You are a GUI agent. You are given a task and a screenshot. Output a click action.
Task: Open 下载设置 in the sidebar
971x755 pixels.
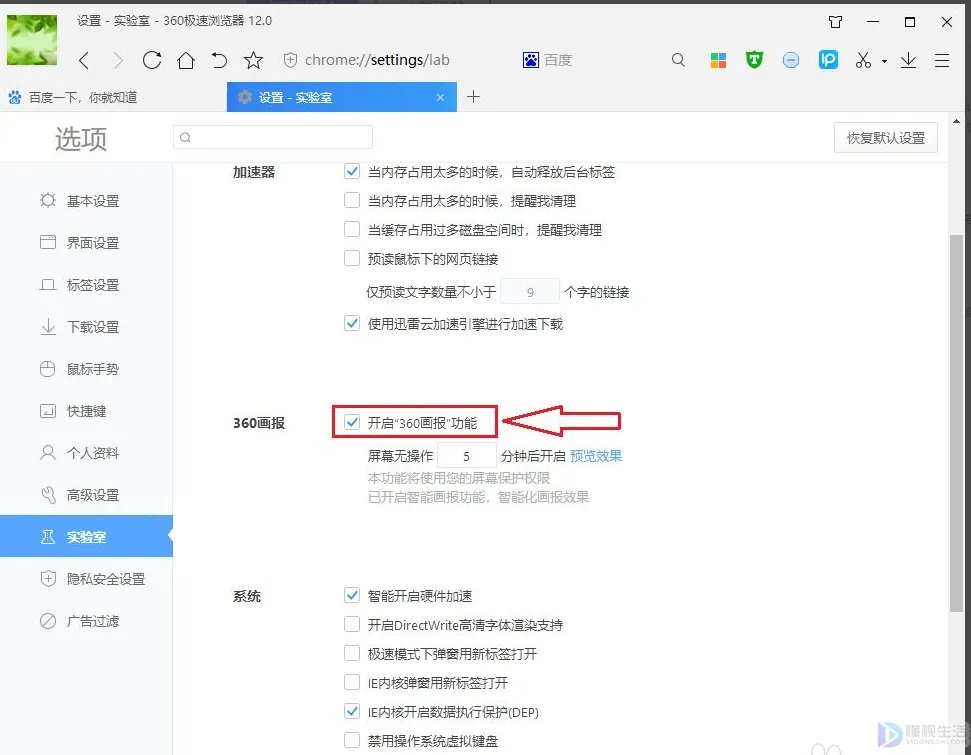pyautogui.click(x=86, y=327)
